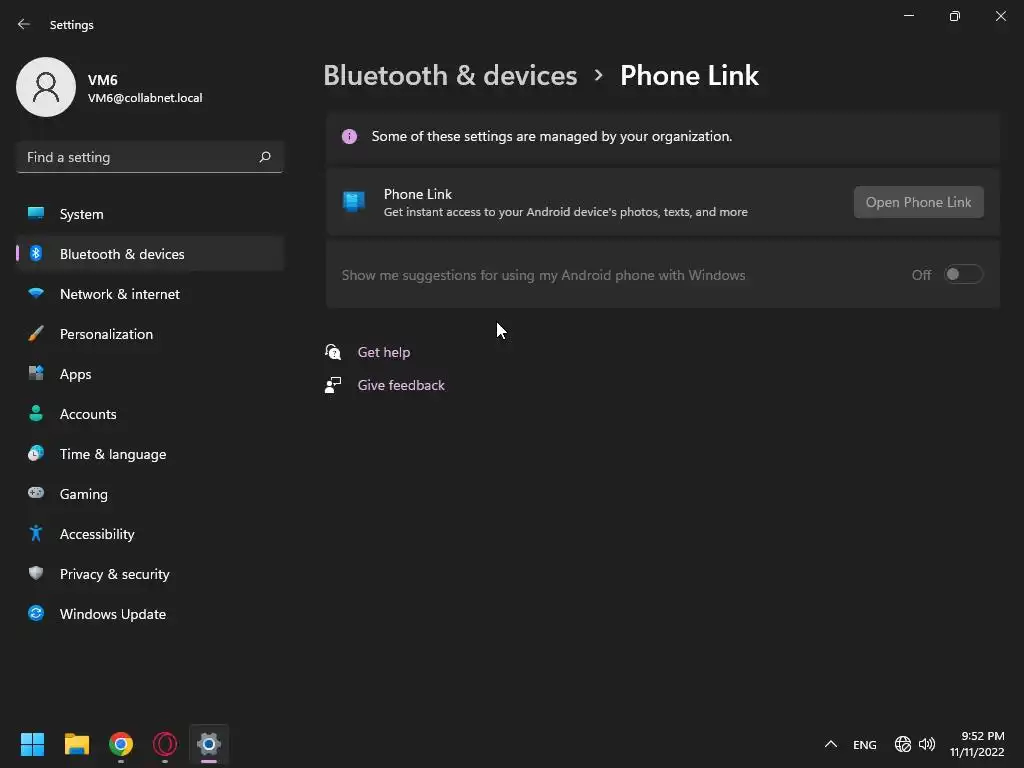Viewport: 1024px width, 768px height.
Task: Open Chrome from the taskbar
Action: [121, 744]
